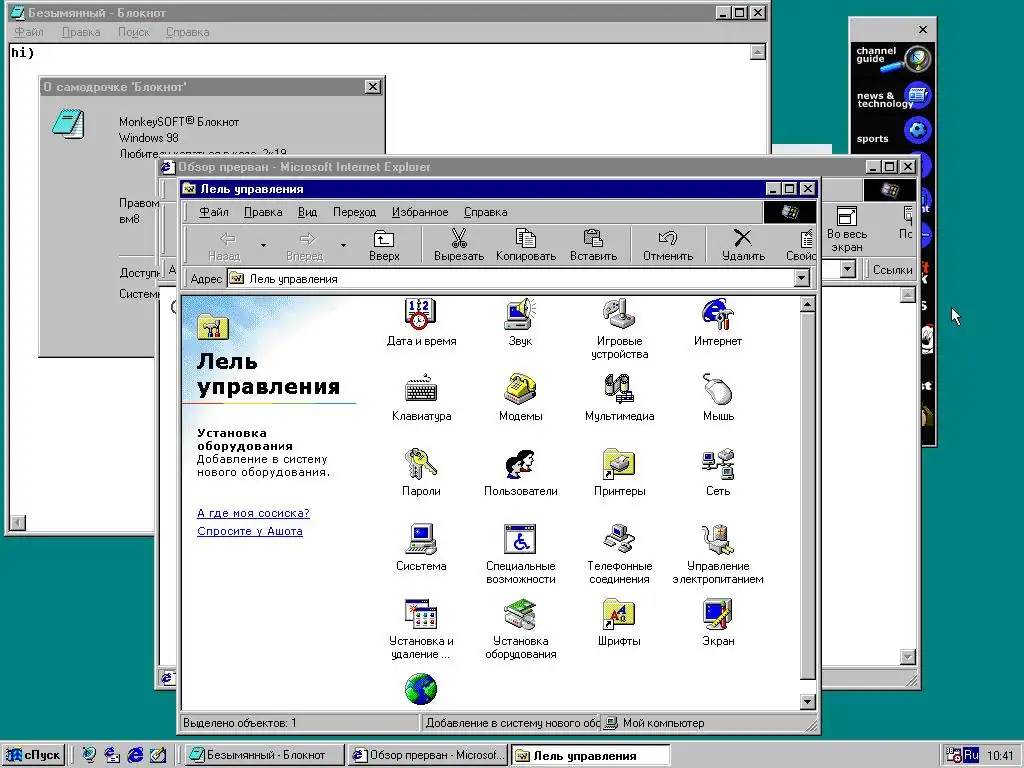Open the сПуск start button

(35, 755)
